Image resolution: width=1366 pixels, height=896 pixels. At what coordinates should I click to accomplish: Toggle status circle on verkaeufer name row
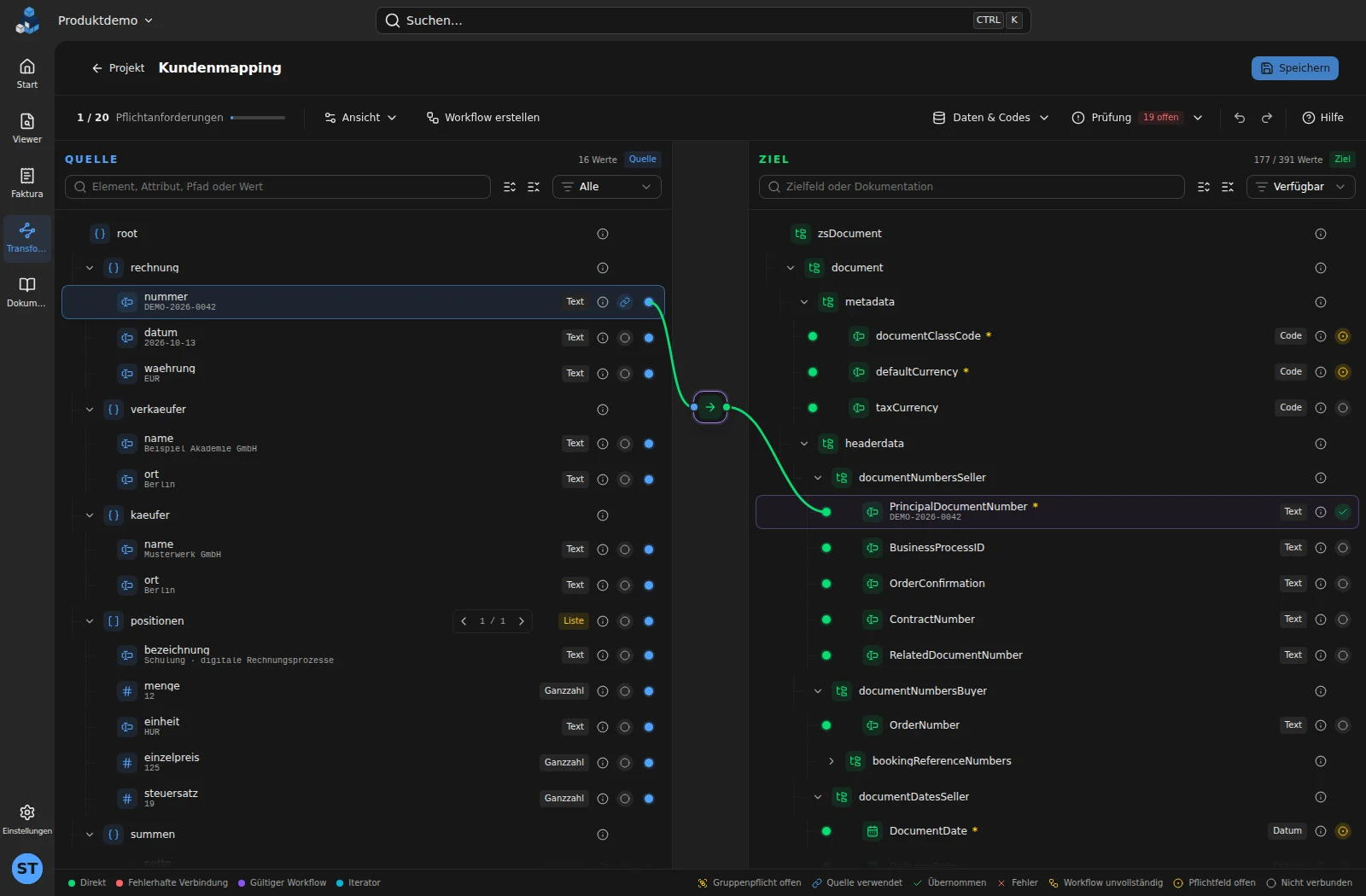(x=625, y=444)
